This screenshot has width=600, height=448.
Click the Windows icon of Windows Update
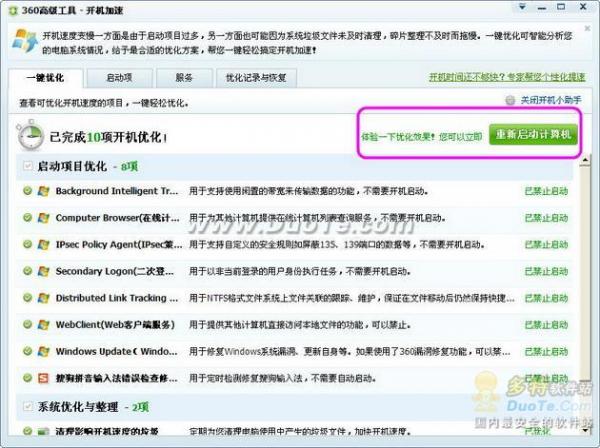43,351
